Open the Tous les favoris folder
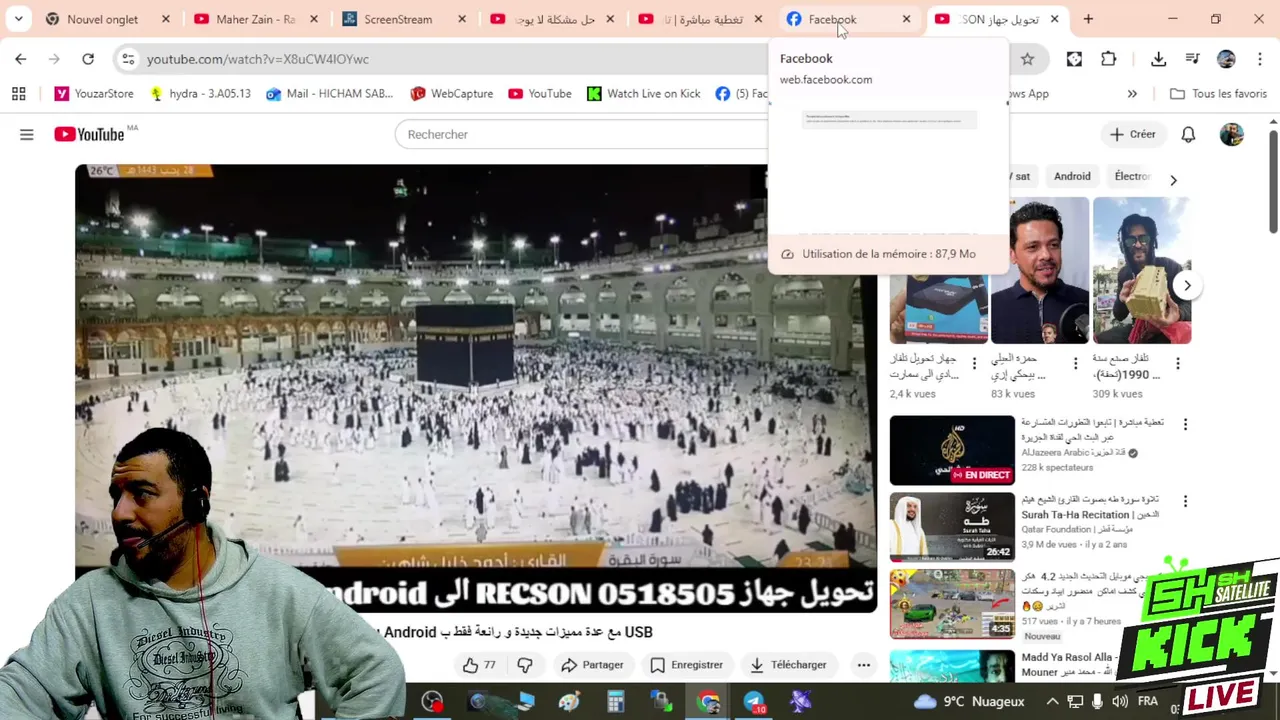1280x720 pixels. click(1218, 93)
